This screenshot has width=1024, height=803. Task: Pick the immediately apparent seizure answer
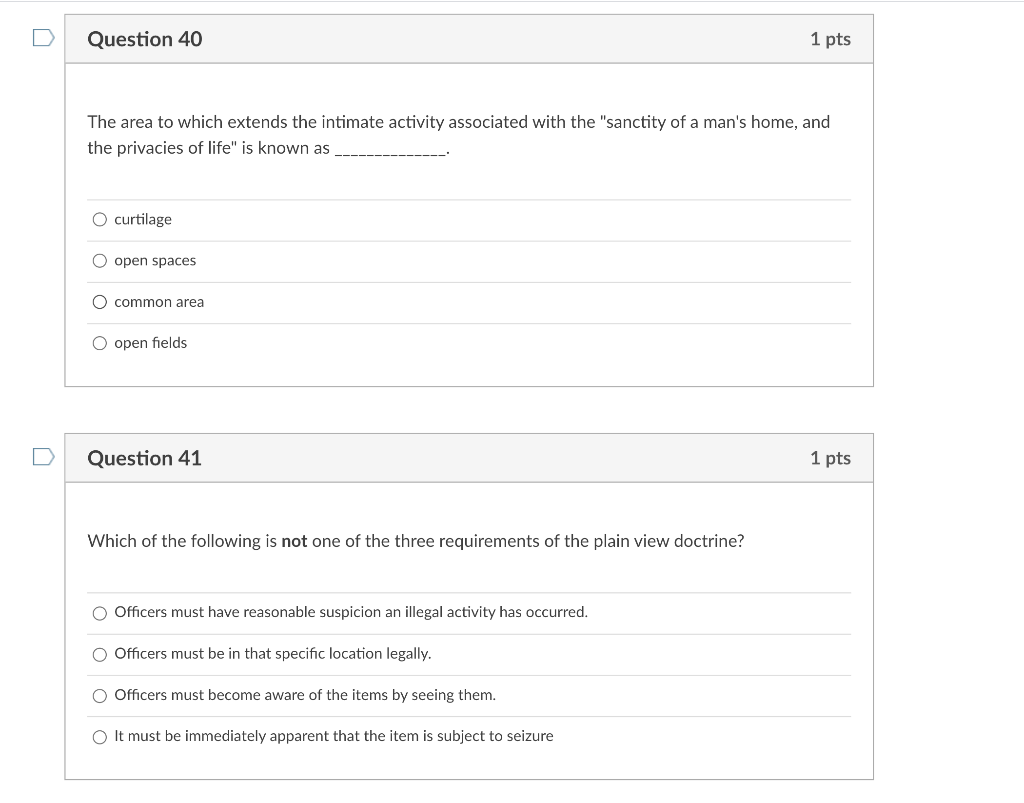tap(100, 736)
